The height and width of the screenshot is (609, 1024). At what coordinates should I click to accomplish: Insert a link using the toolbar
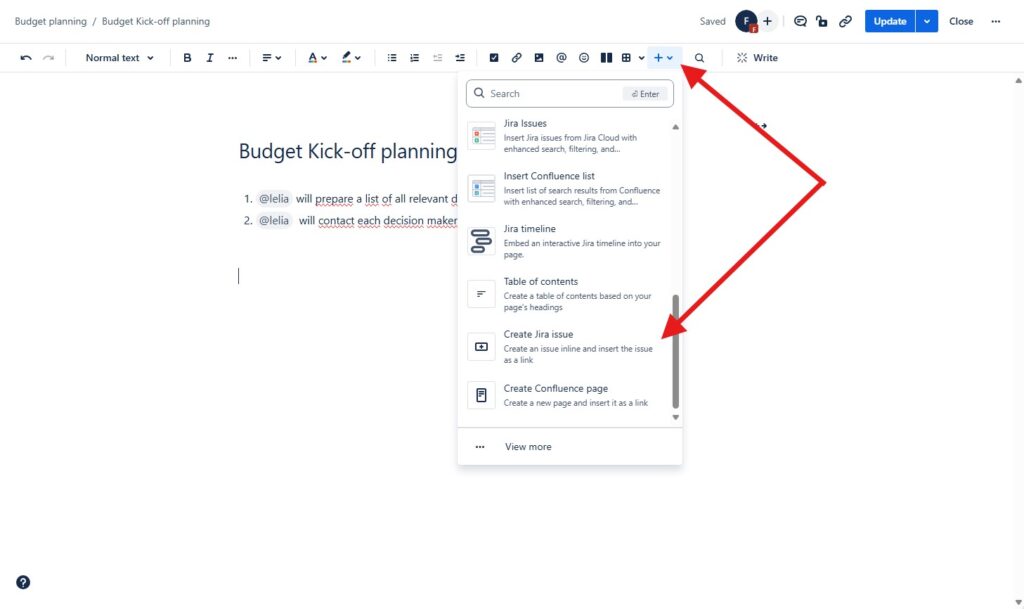tap(516, 57)
